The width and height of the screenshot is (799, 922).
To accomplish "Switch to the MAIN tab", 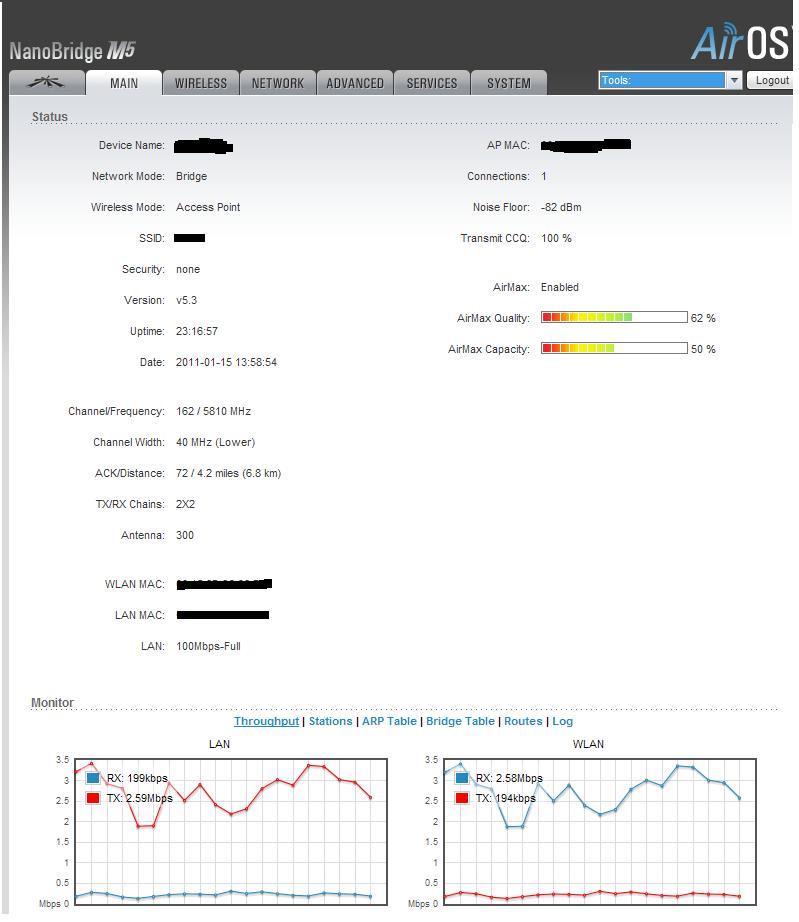I will point(124,83).
